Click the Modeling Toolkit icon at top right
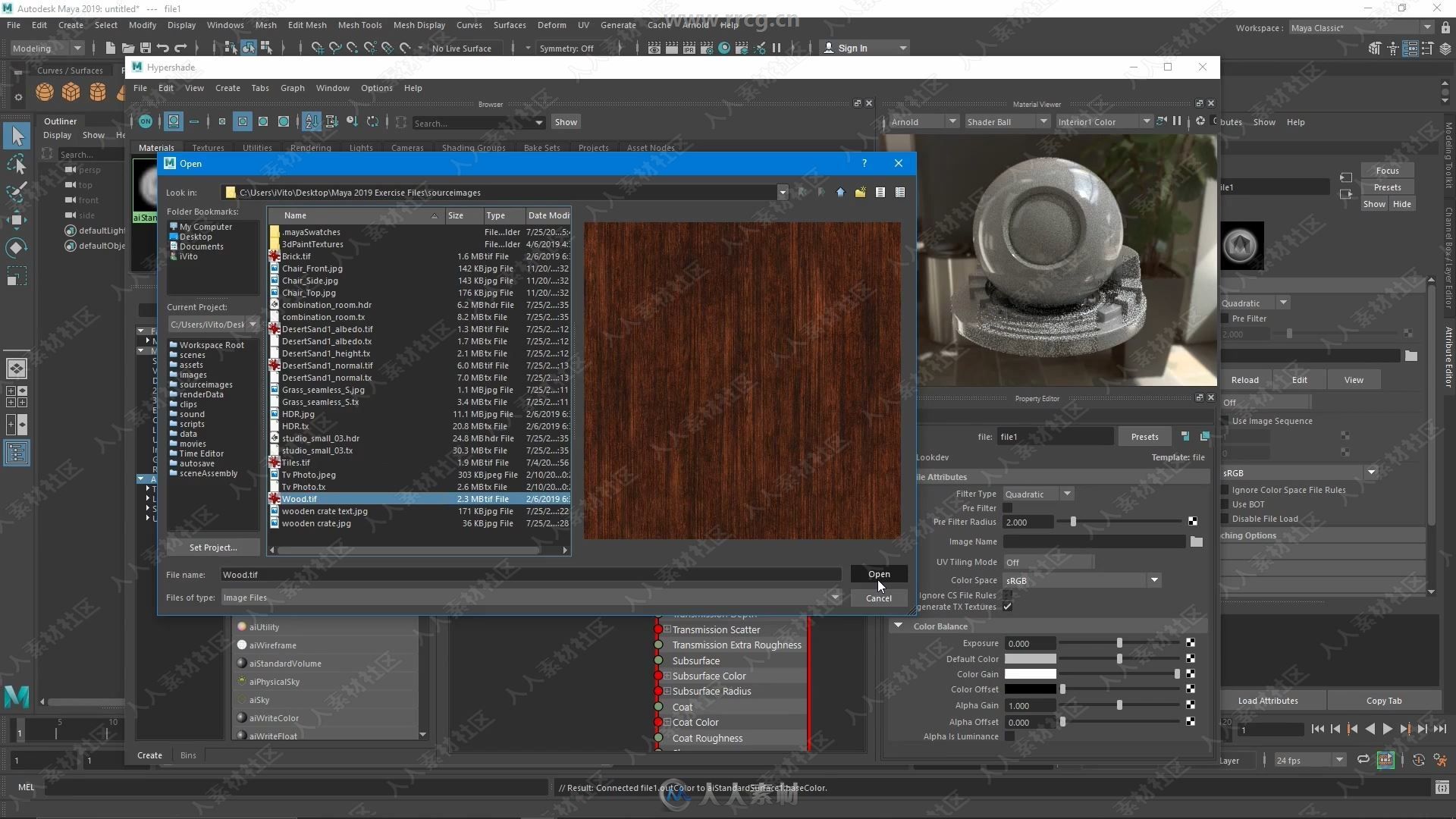Viewport: 1456px width, 819px height. [x=1375, y=49]
